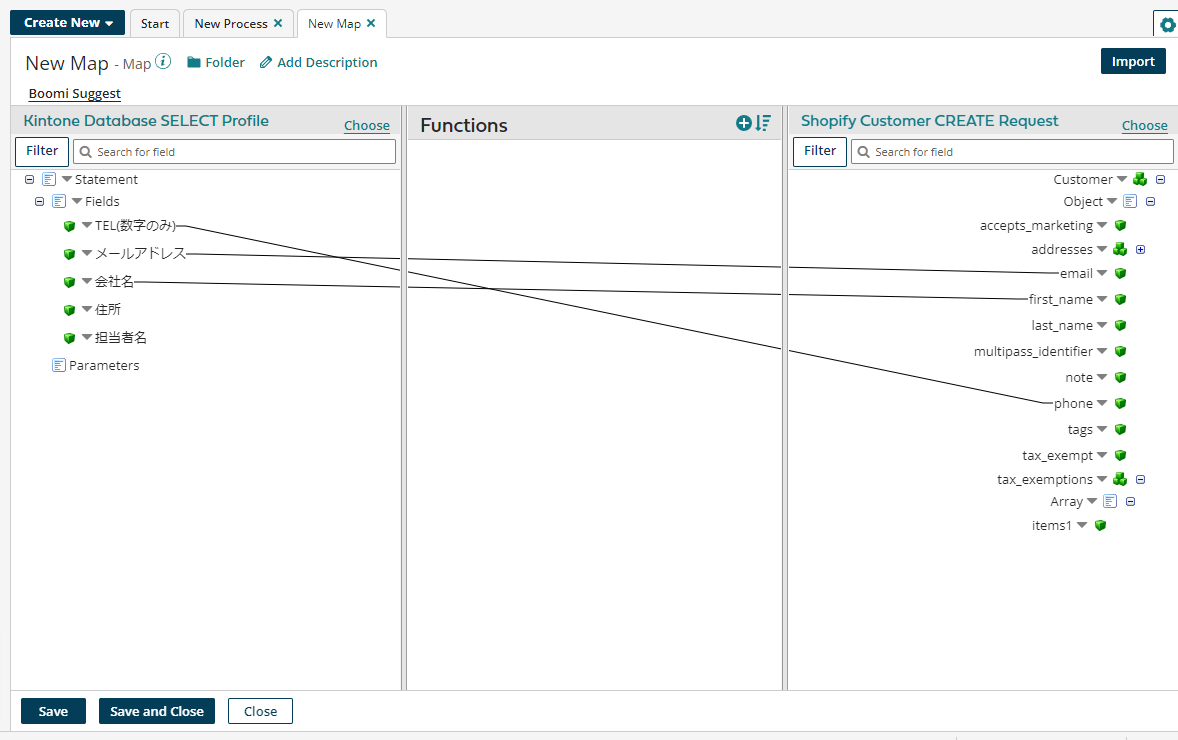The height and width of the screenshot is (740, 1178).
Task: Click the multi-cube icon beside addresses
Action: [x=1119, y=249]
